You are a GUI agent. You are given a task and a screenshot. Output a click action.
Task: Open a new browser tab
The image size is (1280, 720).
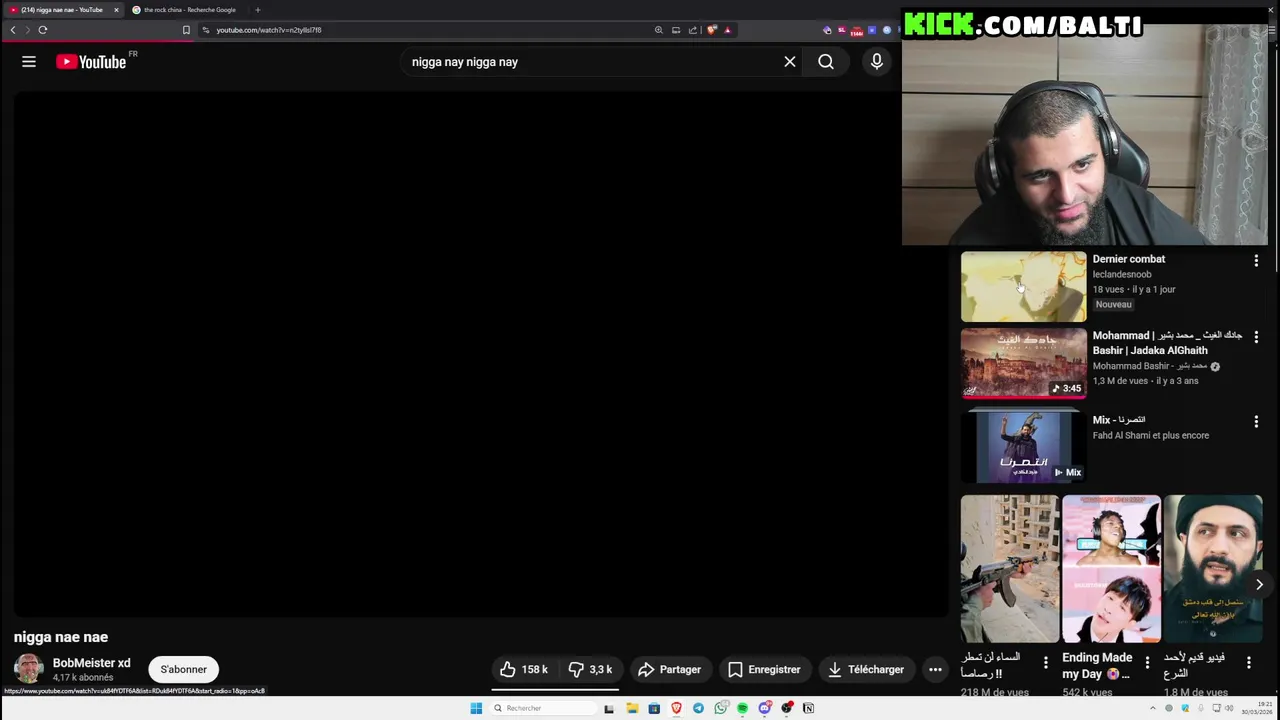pyautogui.click(x=257, y=10)
